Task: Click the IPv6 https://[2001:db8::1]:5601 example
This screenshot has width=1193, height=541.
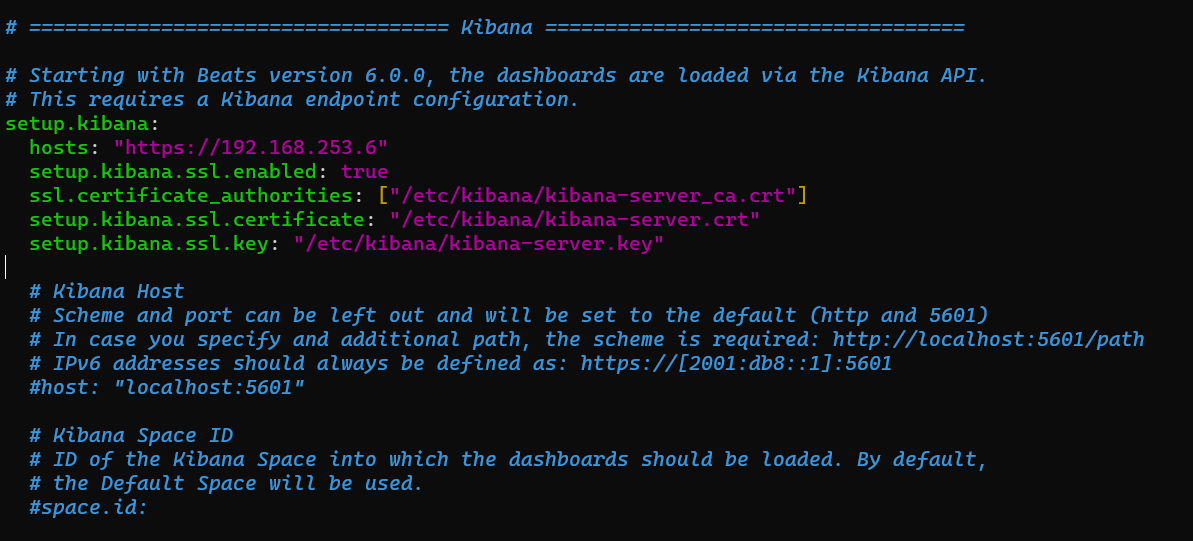Action: (736, 364)
